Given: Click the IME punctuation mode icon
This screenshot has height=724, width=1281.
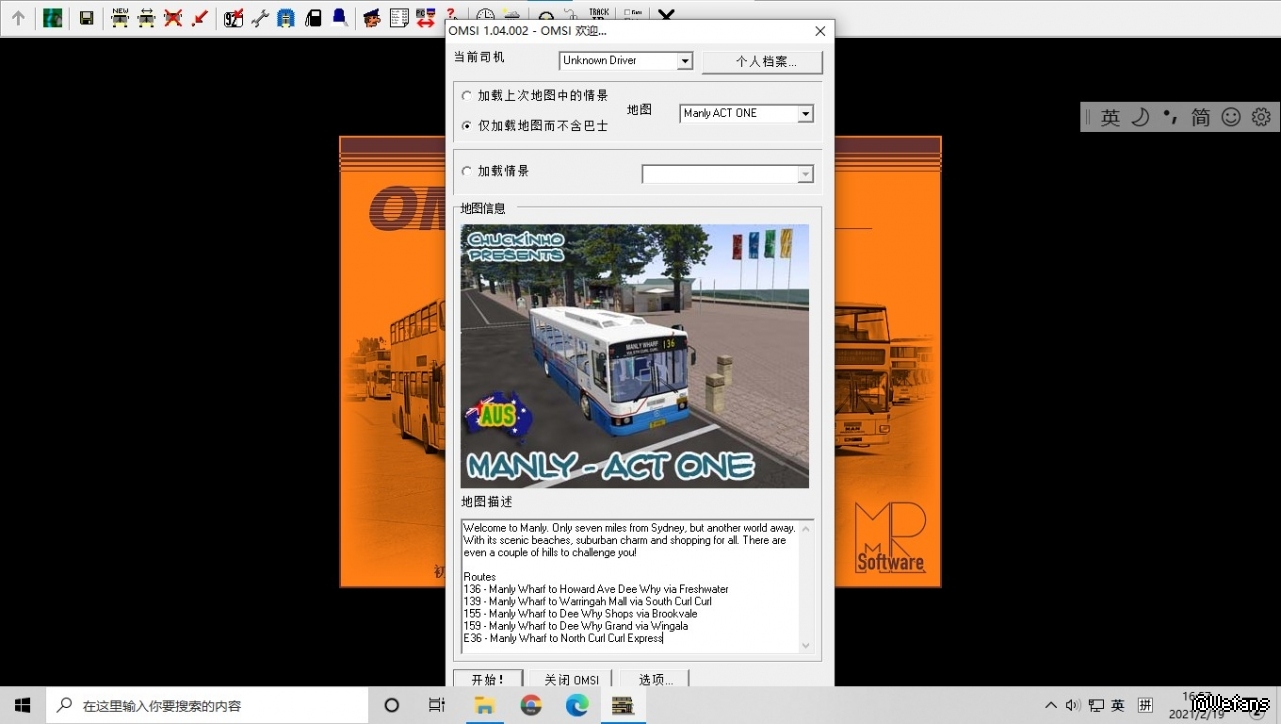Looking at the screenshot, I should pyautogui.click(x=1170, y=117).
